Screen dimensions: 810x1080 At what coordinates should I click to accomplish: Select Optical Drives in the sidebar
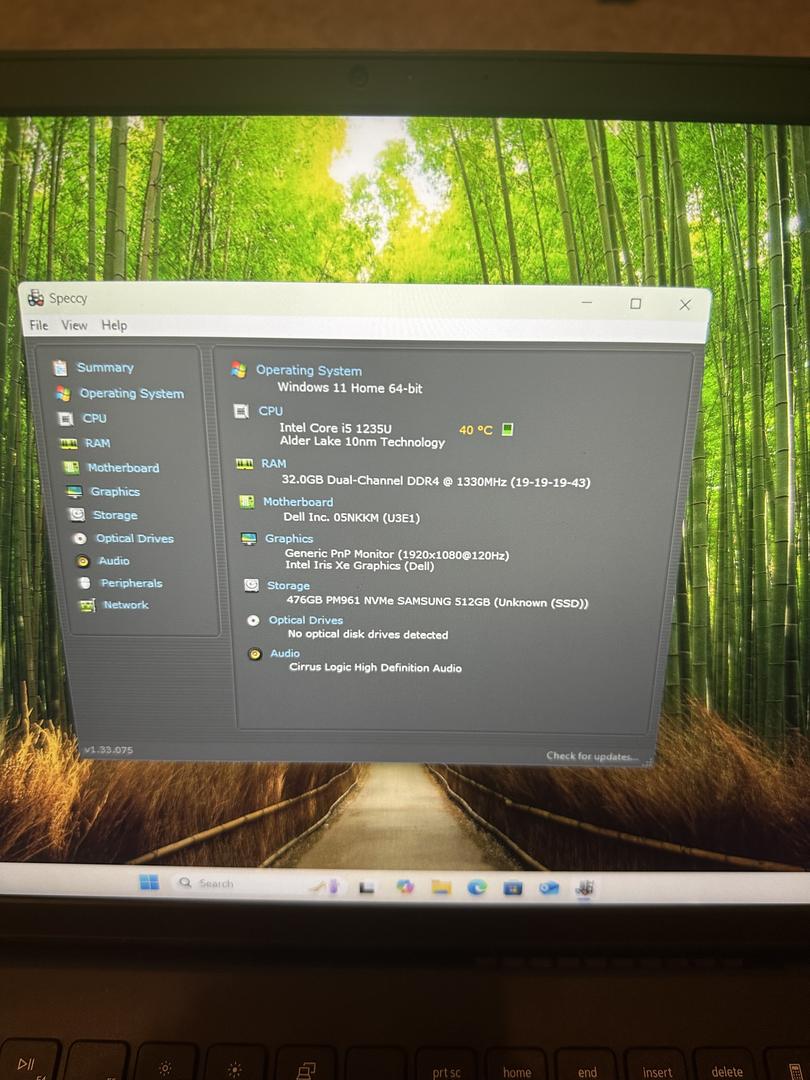click(134, 538)
